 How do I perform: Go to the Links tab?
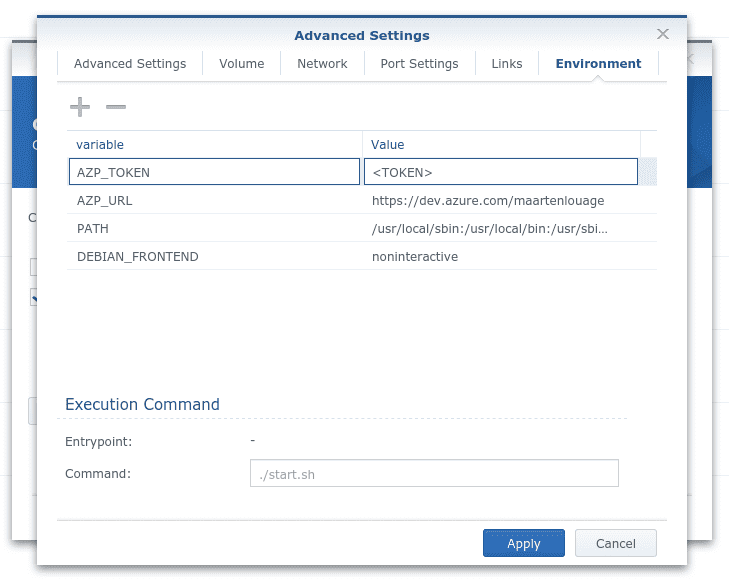click(507, 64)
